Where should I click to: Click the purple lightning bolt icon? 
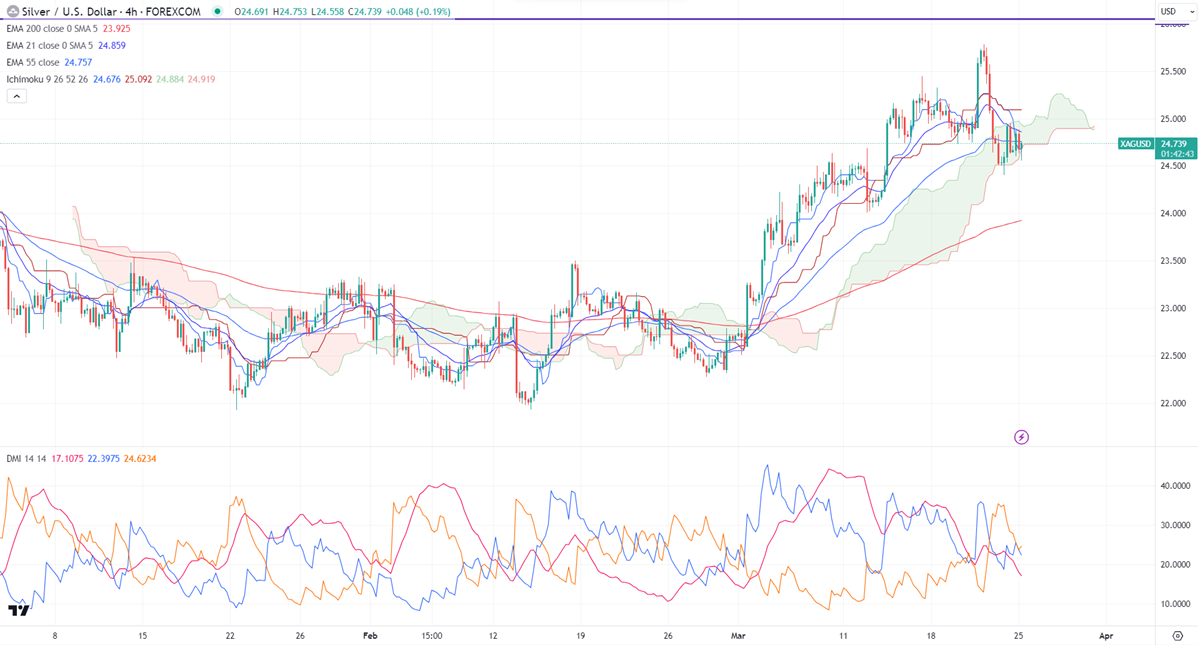click(x=1021, y=437)
